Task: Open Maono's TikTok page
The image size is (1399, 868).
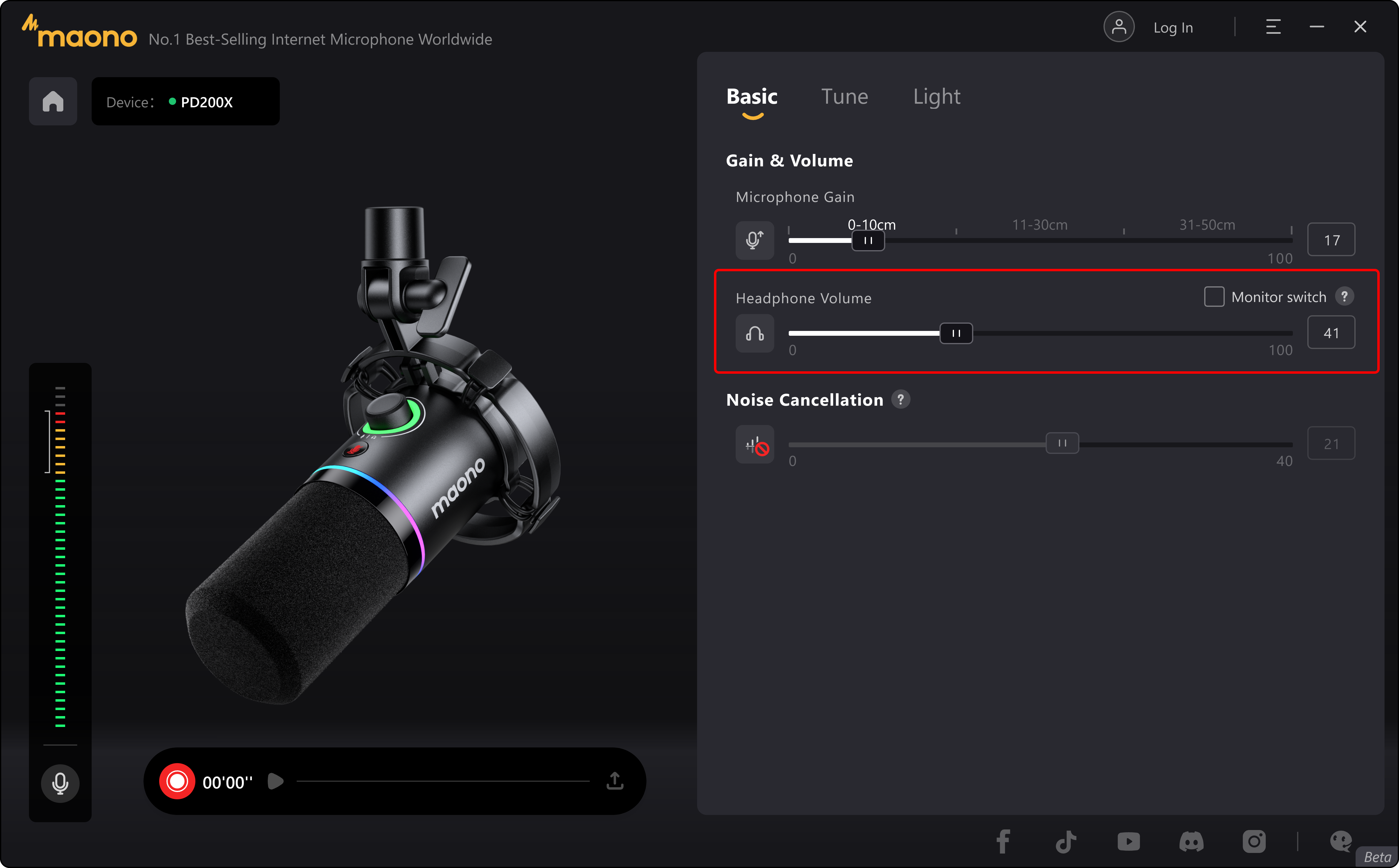Action: point(1066,841)
